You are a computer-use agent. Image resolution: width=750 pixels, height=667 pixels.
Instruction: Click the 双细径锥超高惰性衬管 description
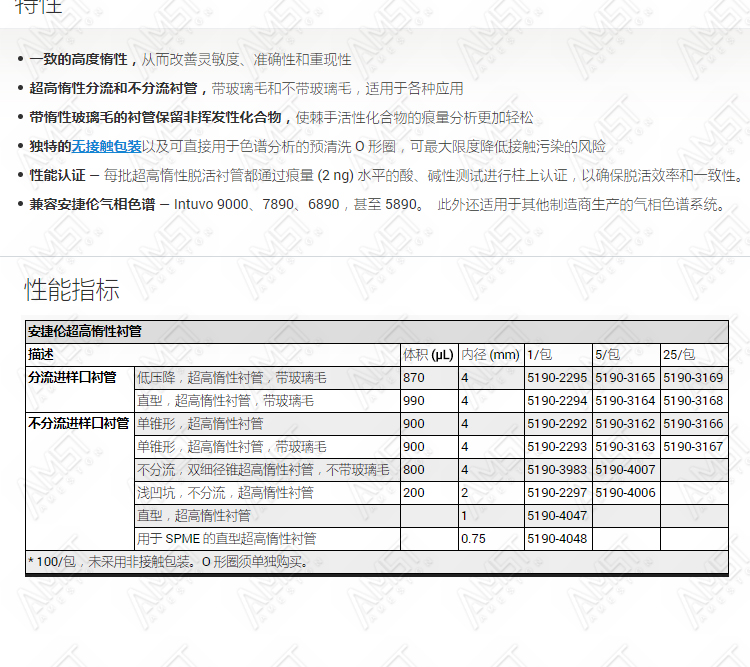[263, 470]
